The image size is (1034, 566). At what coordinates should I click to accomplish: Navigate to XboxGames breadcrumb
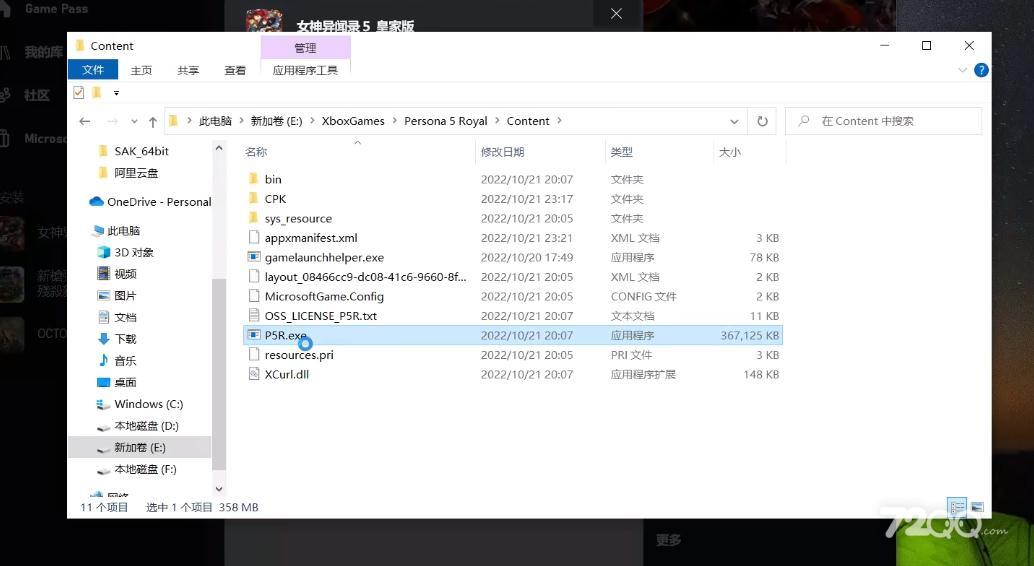(353, 121)
